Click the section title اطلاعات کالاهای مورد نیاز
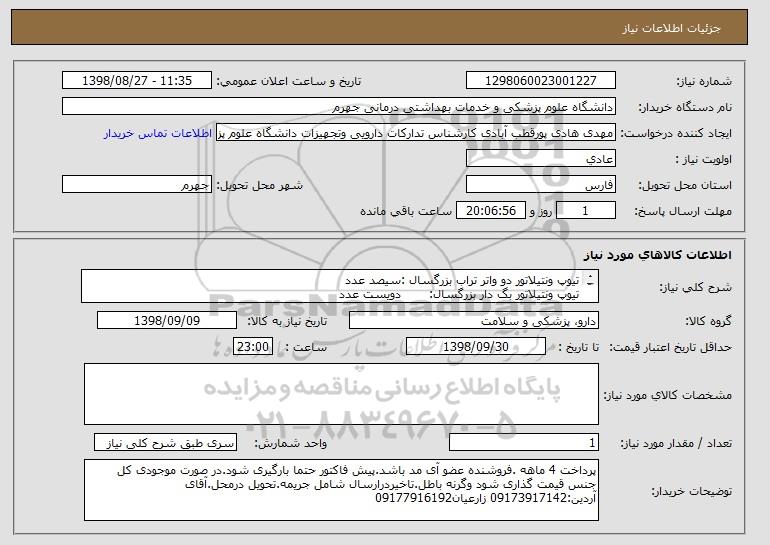 [x=658, y=255]
